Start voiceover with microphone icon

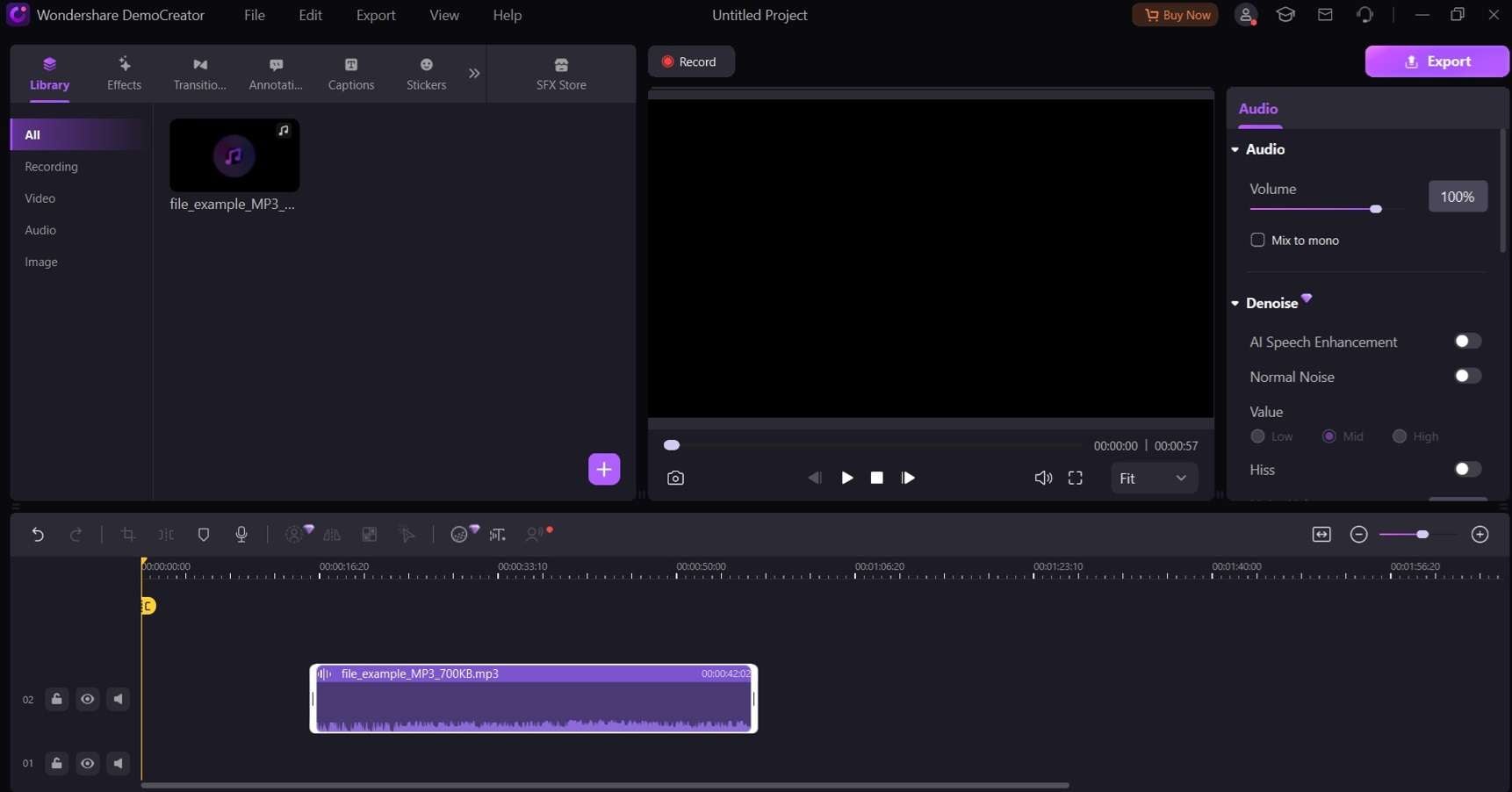pos(241,534)
